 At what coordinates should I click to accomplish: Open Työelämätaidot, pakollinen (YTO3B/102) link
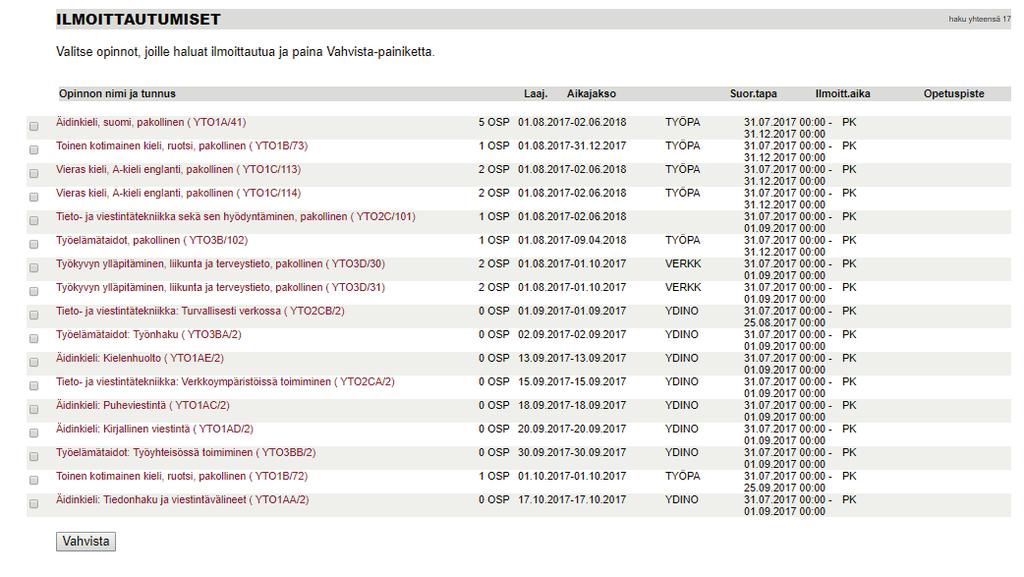152,240
